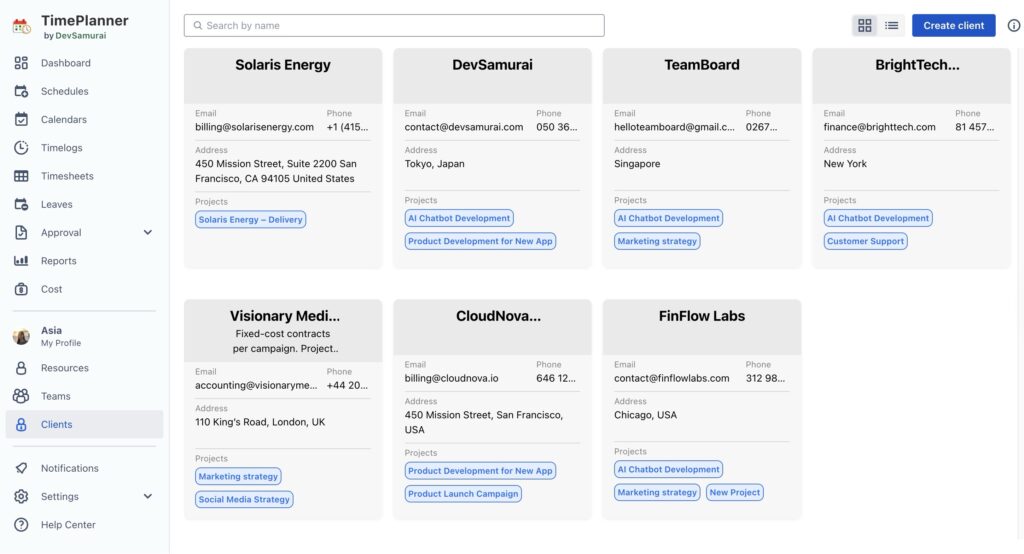Open Timesheets menu item
The height and width of the screenshot is (554, 1024).
pos(84,176)
